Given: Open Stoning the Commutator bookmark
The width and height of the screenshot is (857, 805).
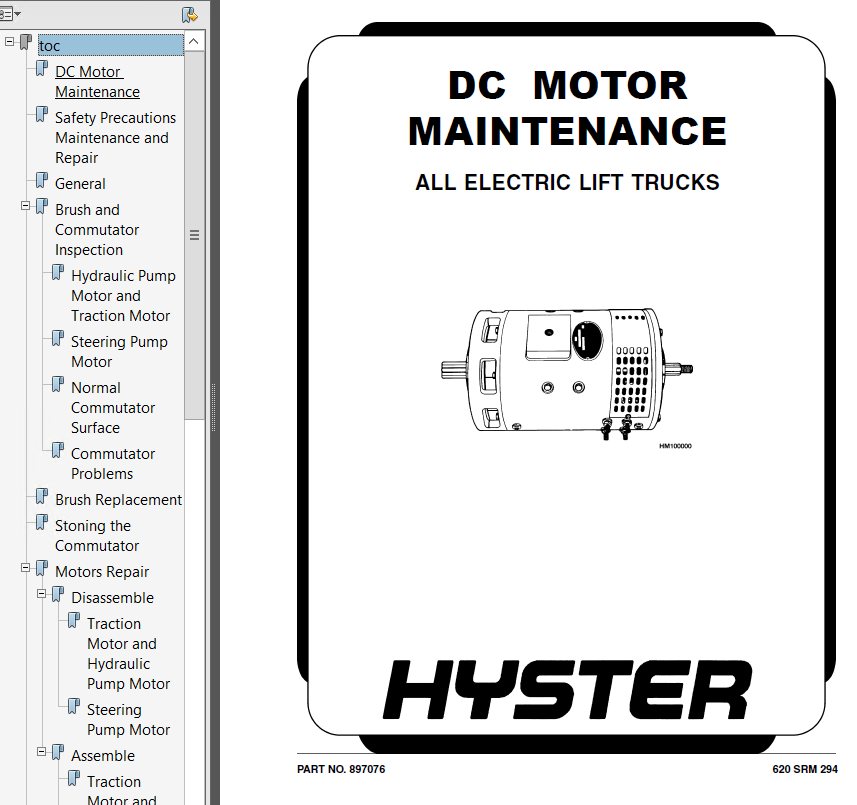Looking at the screenshot, I should click(97, 536).
